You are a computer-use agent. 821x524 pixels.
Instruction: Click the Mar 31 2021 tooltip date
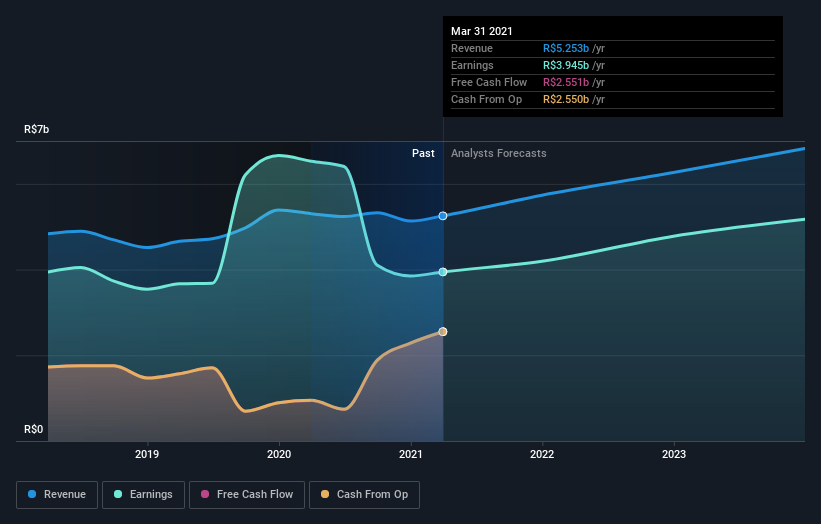[482, 31]
